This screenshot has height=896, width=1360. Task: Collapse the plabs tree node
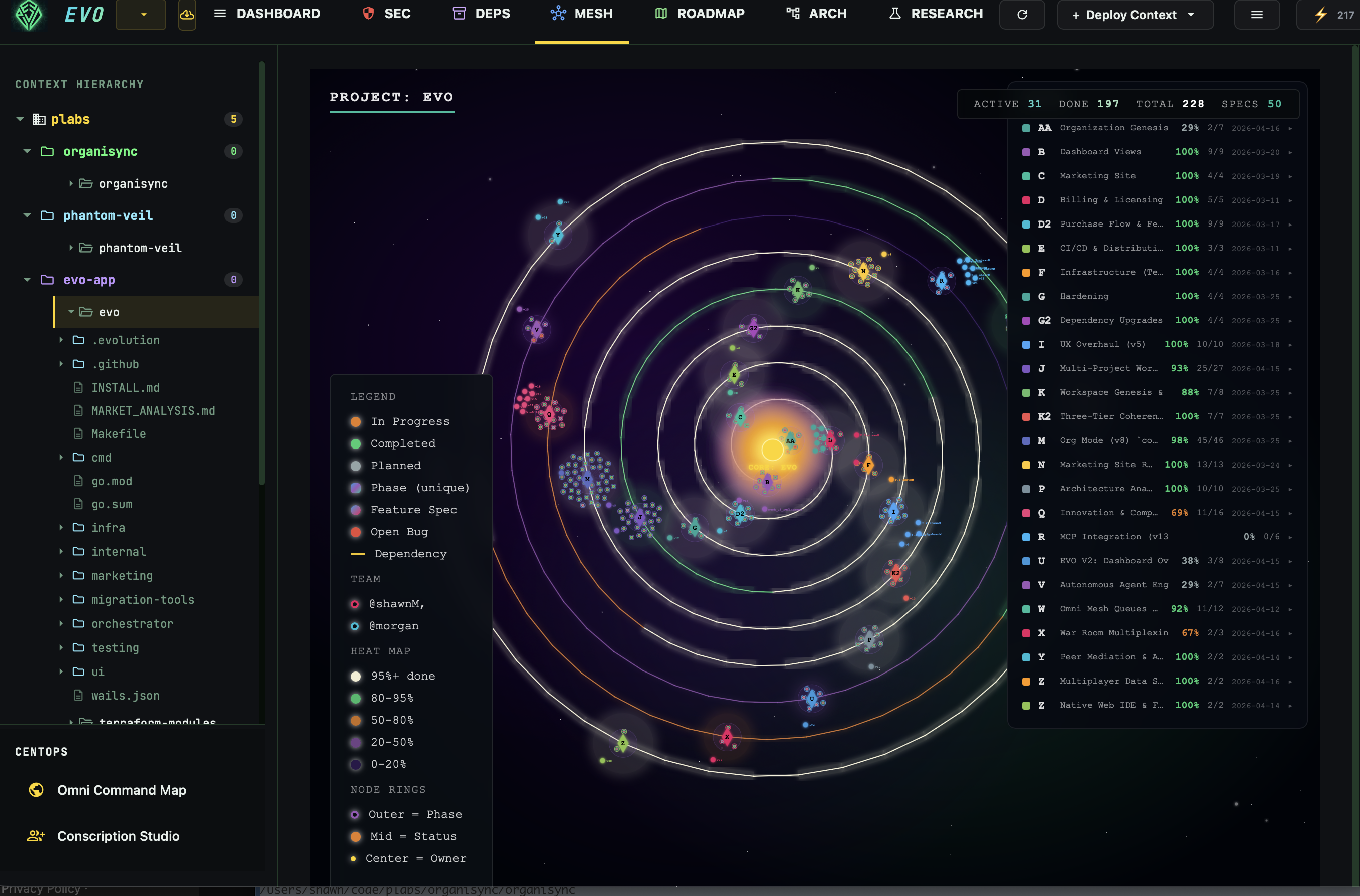click(x=20, y=119)
